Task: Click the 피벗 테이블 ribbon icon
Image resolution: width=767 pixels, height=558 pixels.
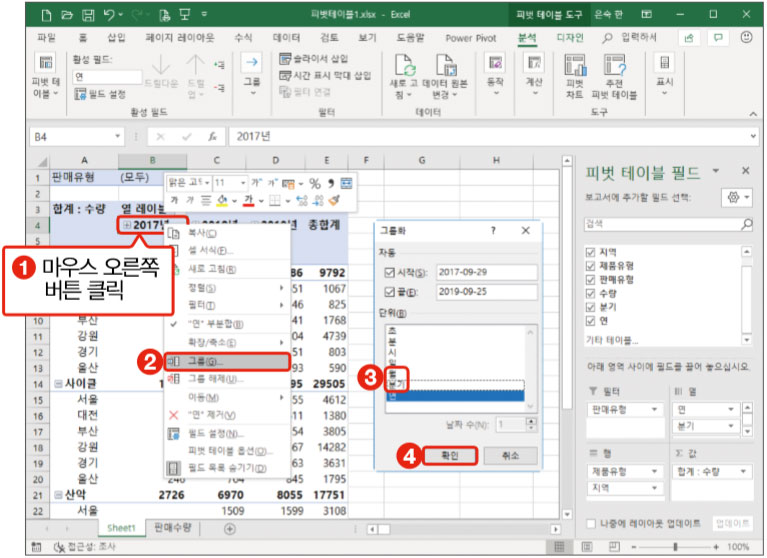Action: pos(45,63)
